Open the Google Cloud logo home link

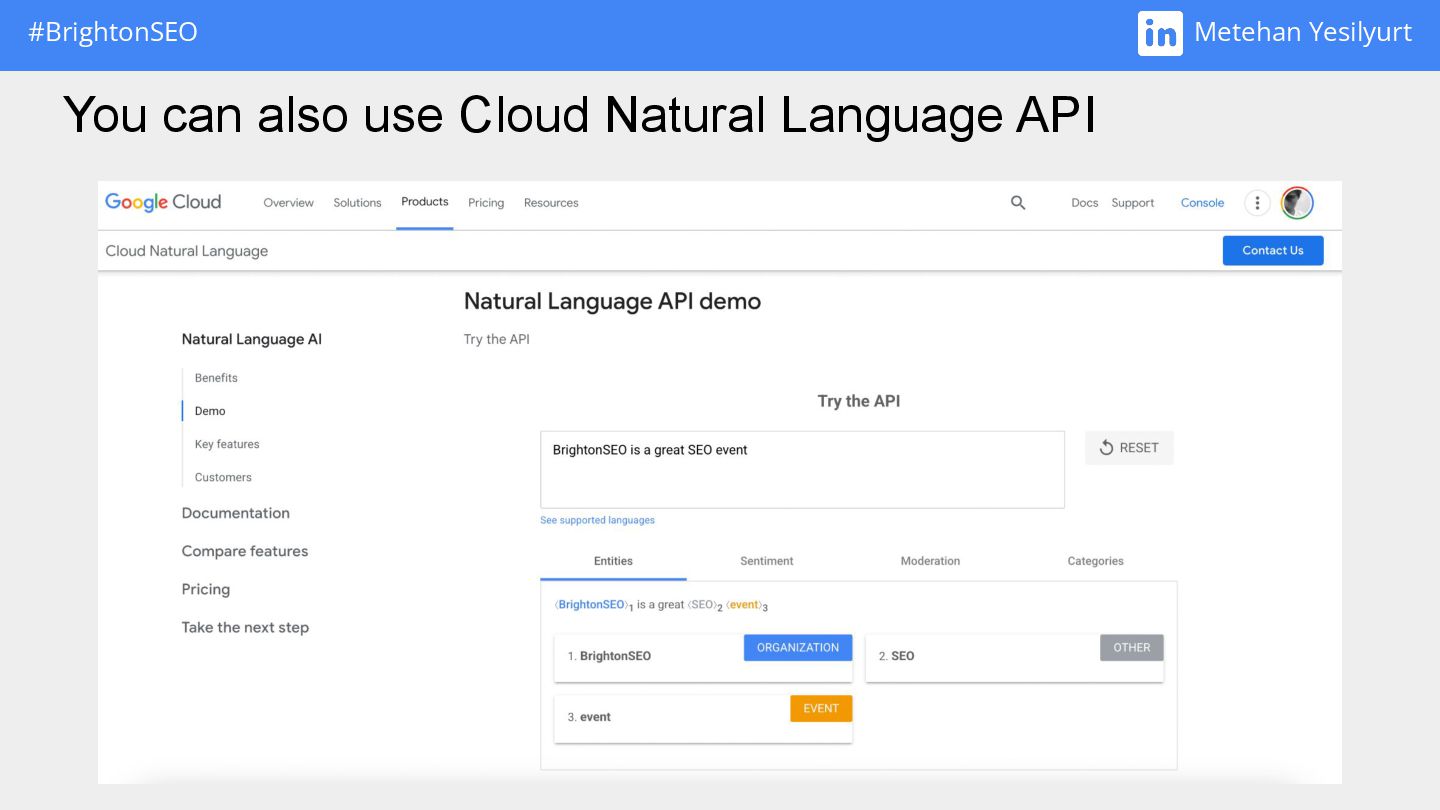click(163, 202)
